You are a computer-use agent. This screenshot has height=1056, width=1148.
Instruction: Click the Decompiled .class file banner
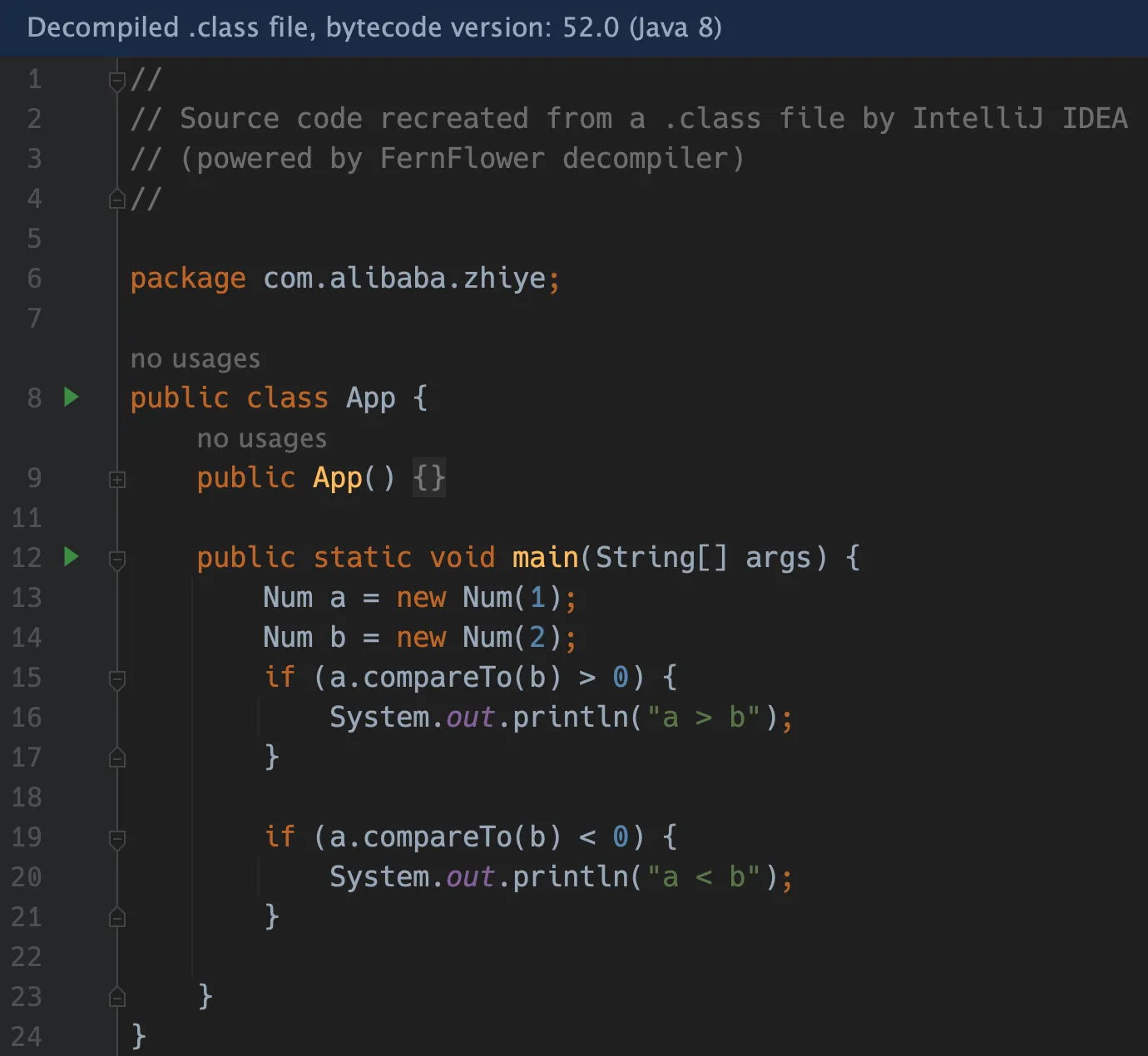pyautogui.click(x=574, y=28)
